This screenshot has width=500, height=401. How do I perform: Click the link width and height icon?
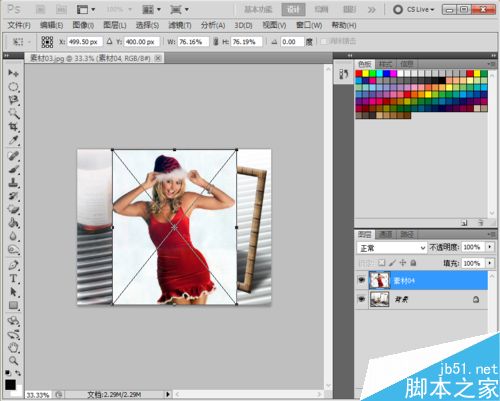216,42
